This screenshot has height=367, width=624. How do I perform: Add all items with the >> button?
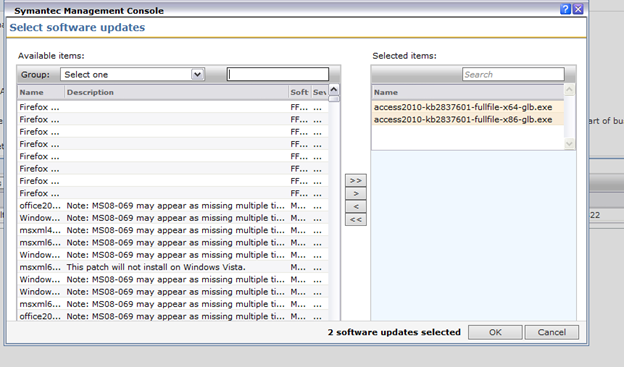(356, 180)
